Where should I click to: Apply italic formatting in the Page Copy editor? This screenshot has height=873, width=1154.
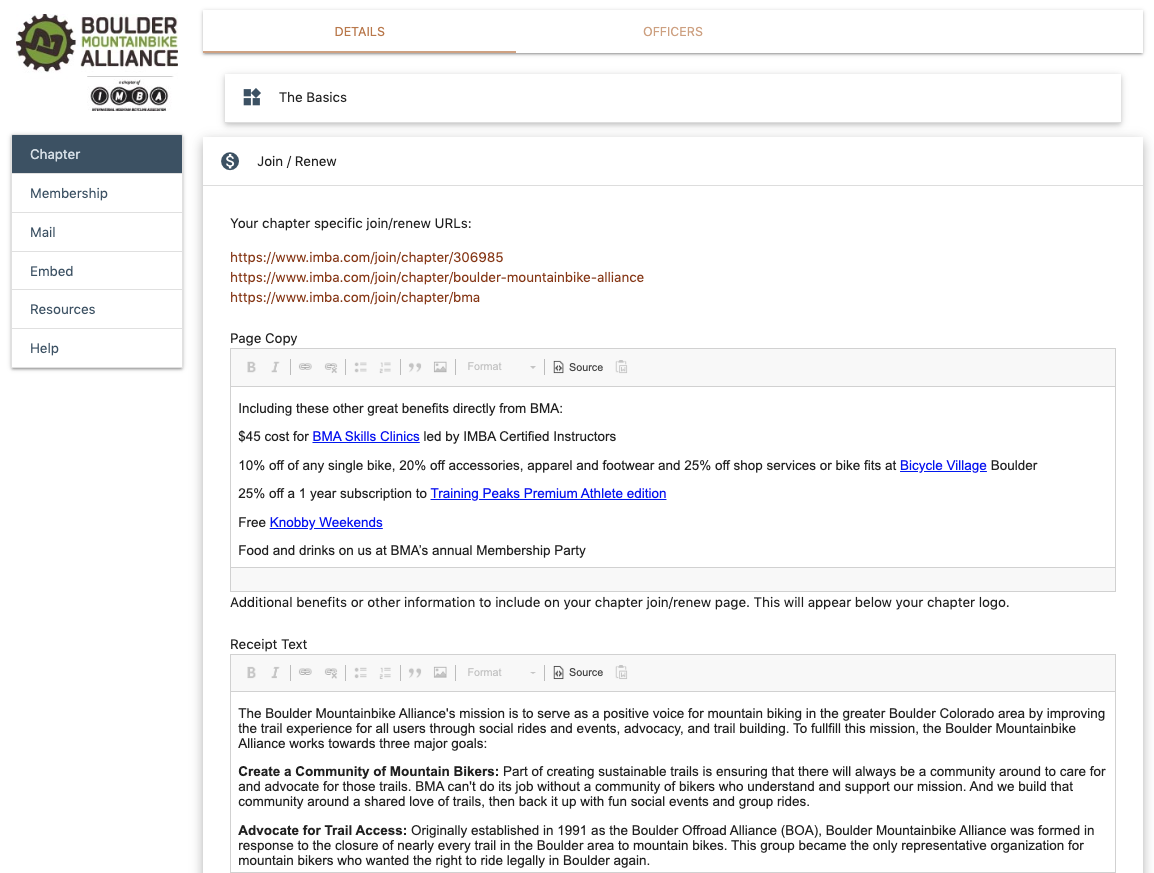(x=275, y=367)
